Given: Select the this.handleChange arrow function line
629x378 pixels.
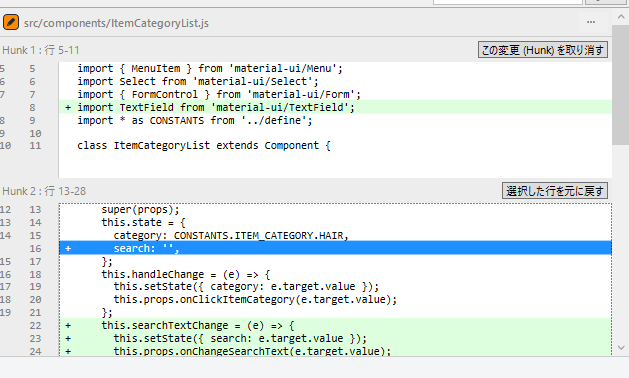Looking at the screenshot, I should point(335,274).
